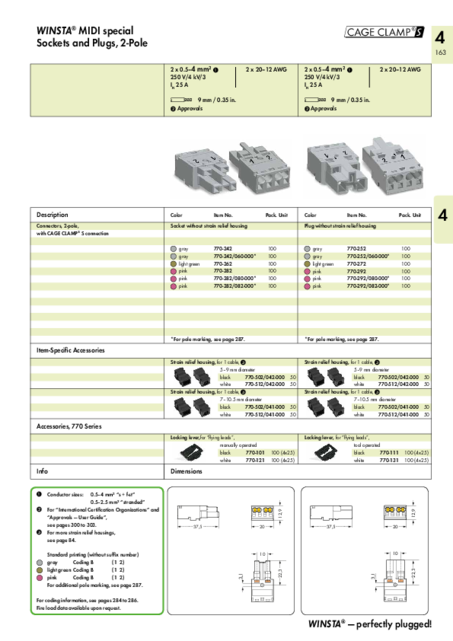The height and width of the screenshot is (641, 453).
Task: Click the black locking lever image for 770-101
Action: pos(191,452)
